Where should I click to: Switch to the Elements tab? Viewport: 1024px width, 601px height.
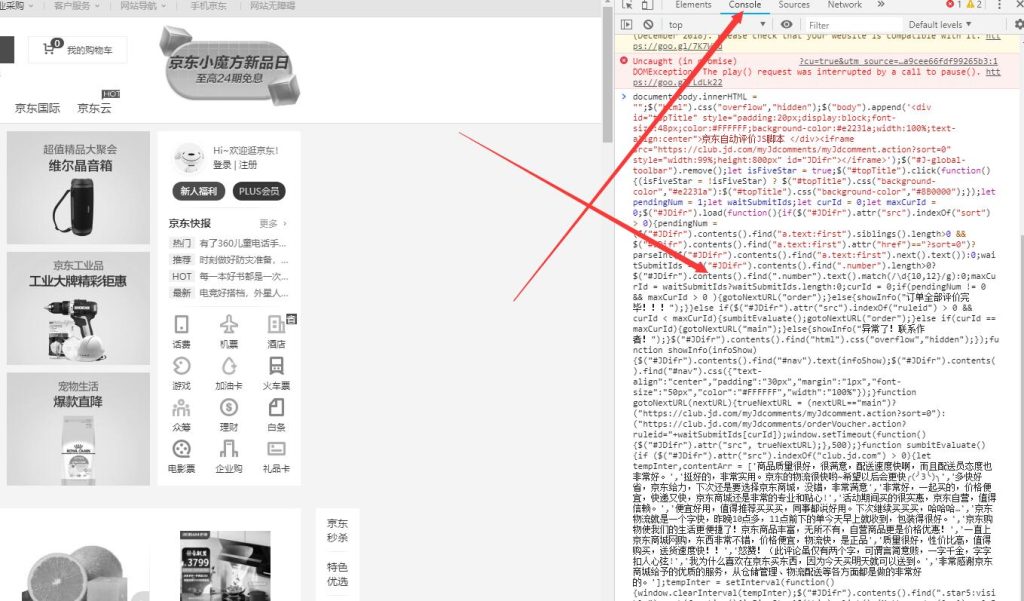coord(693,5)
